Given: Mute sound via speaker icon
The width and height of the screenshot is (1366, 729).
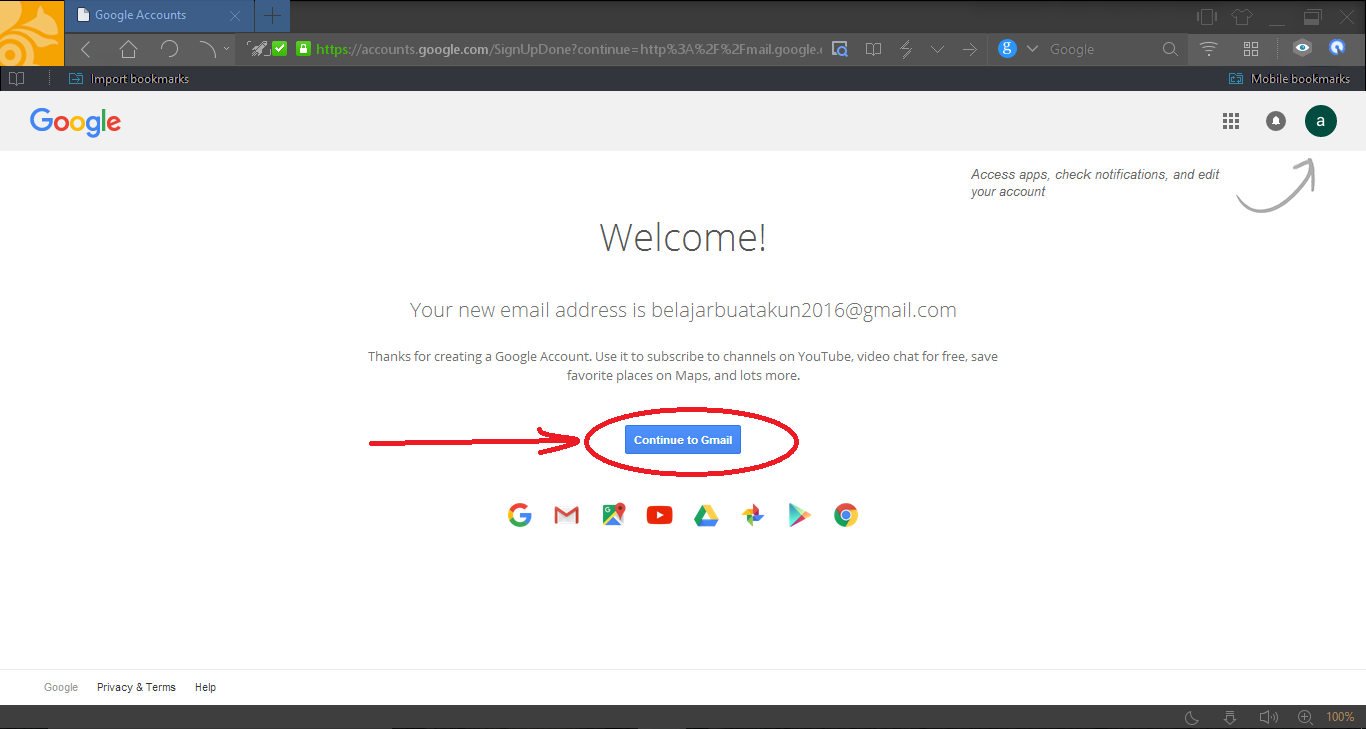Looking at the screenshot, I should pyautogui.click(x=1268, y=717).
